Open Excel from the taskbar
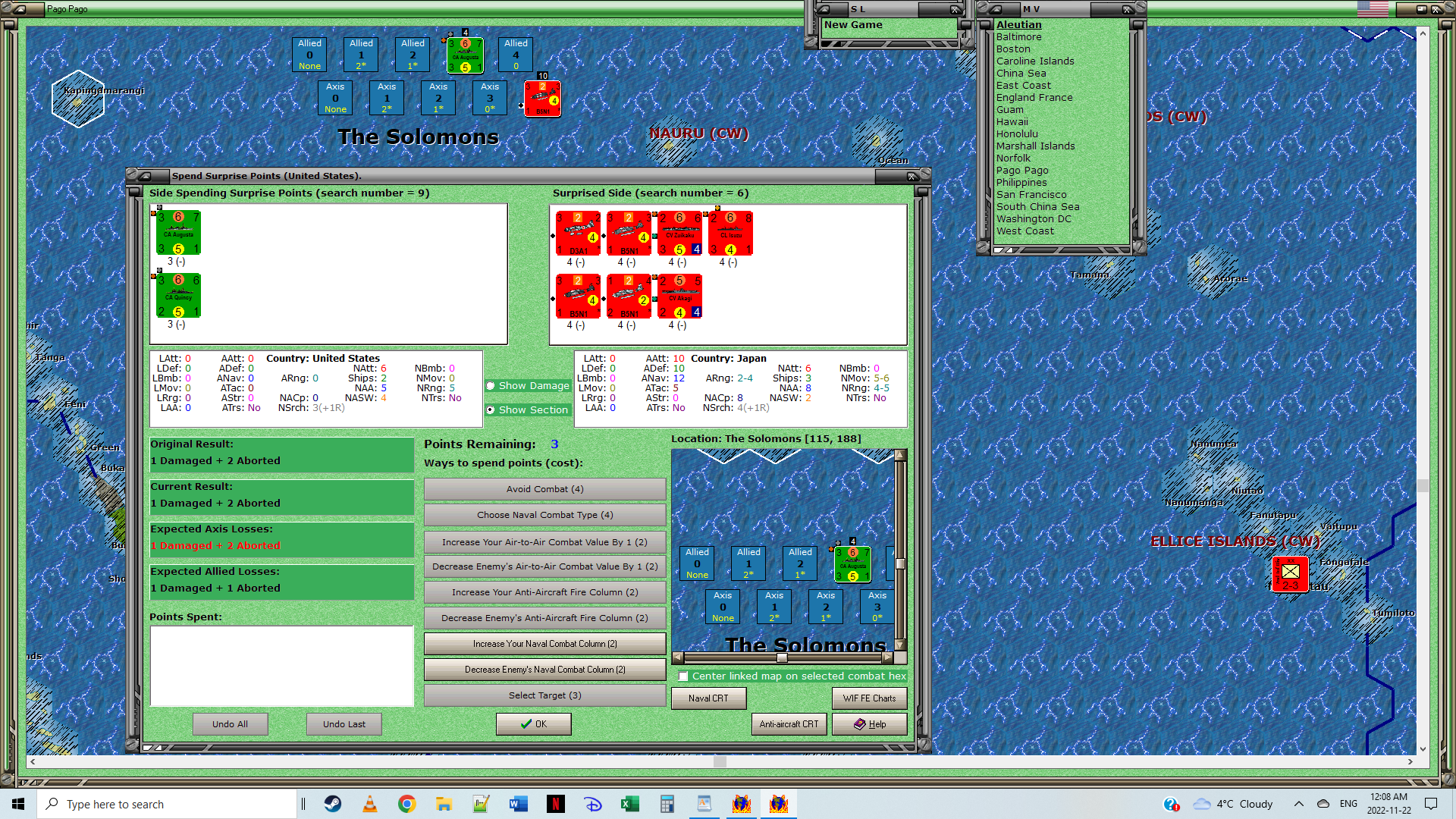This screenshot has width=1456, height=819. [x=630, y=804]
